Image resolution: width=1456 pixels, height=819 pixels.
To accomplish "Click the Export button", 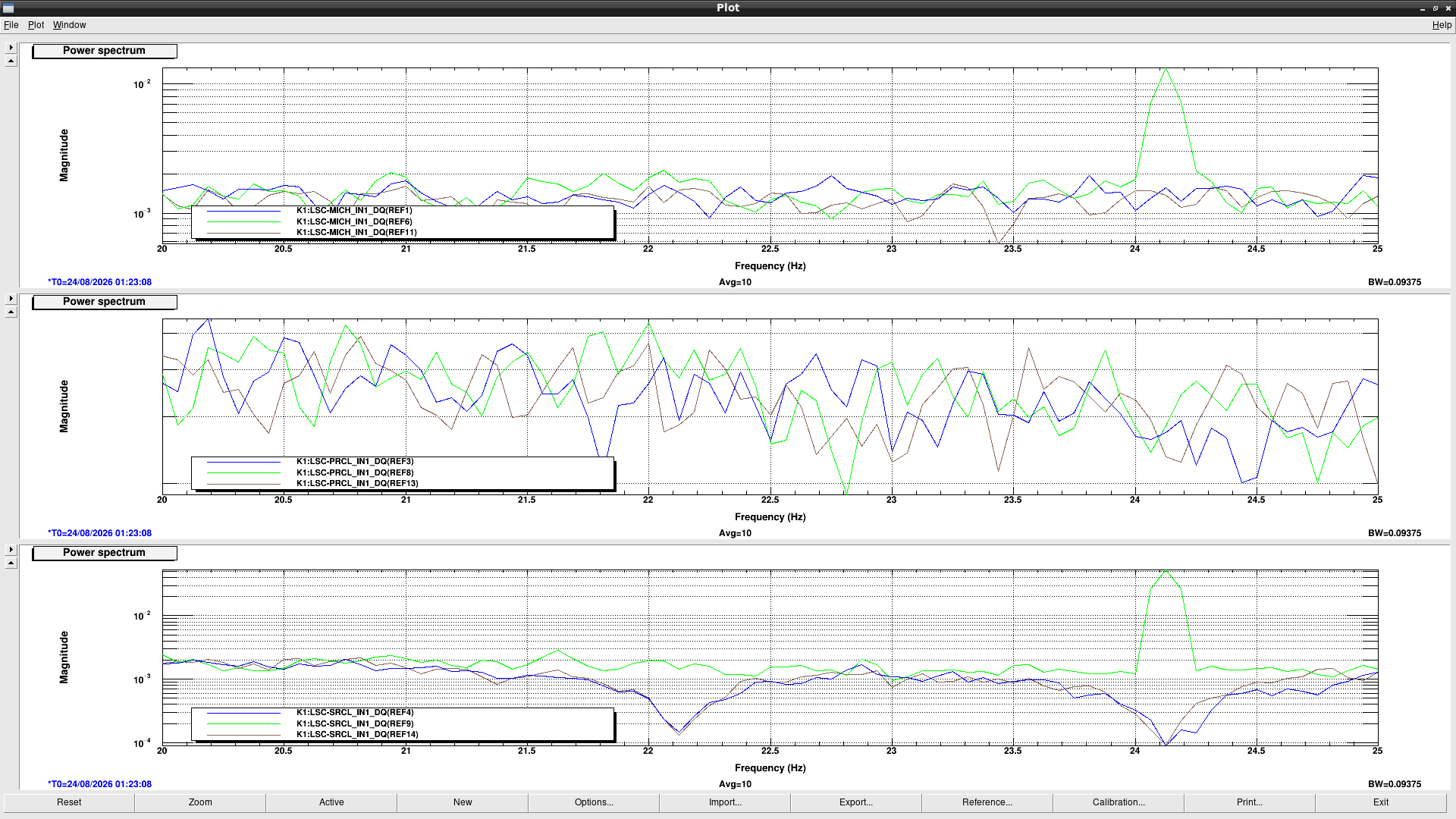I will 856,802.
